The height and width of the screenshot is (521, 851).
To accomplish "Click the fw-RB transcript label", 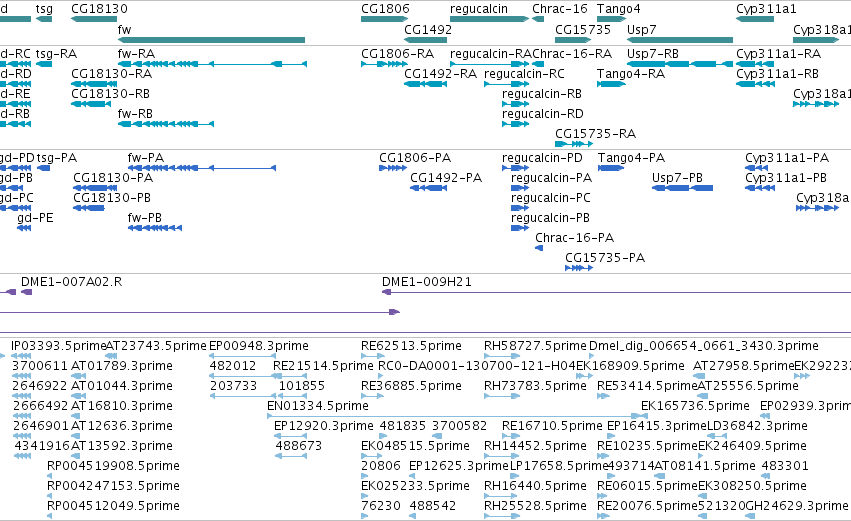I will (135, 114).
